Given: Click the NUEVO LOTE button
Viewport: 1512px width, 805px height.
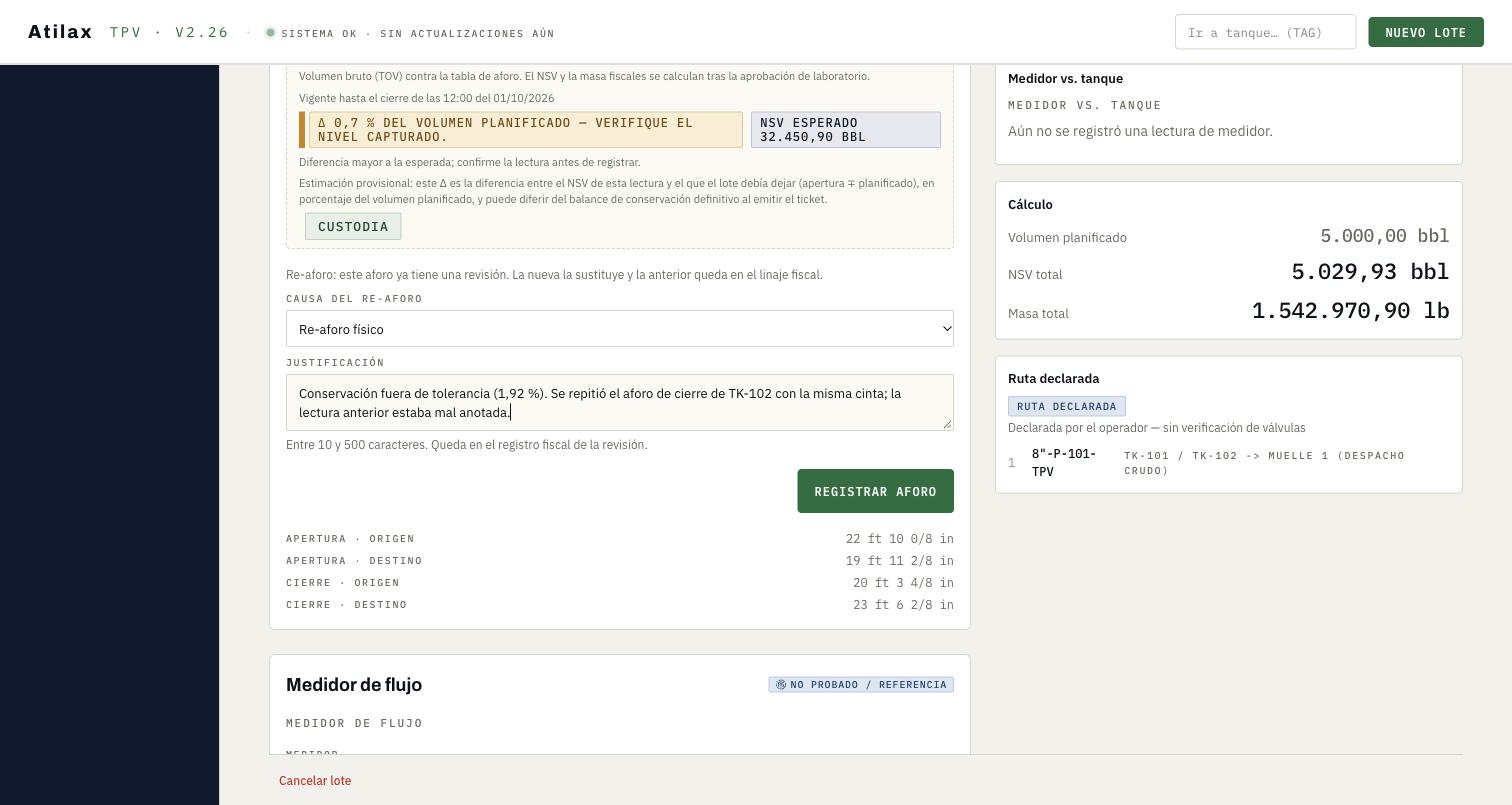Looking at the screenshot, I should [1426, 32].
